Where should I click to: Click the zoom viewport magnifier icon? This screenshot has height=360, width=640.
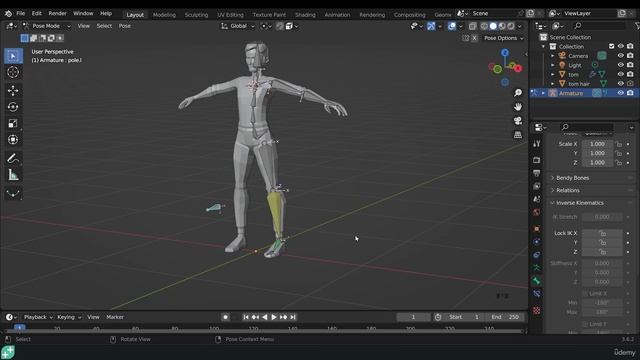point(518,93)
